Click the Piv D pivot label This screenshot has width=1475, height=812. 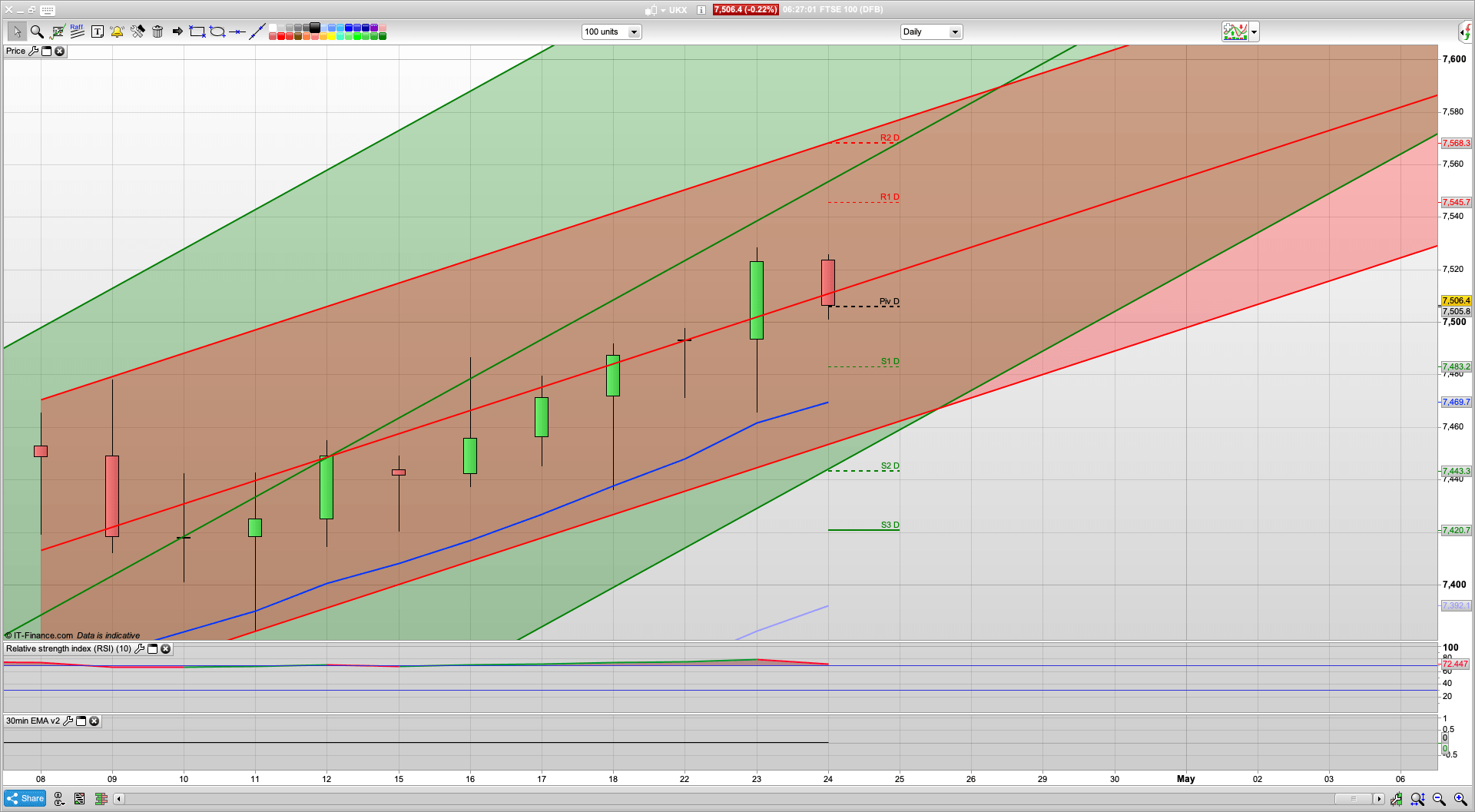[890, 301]
